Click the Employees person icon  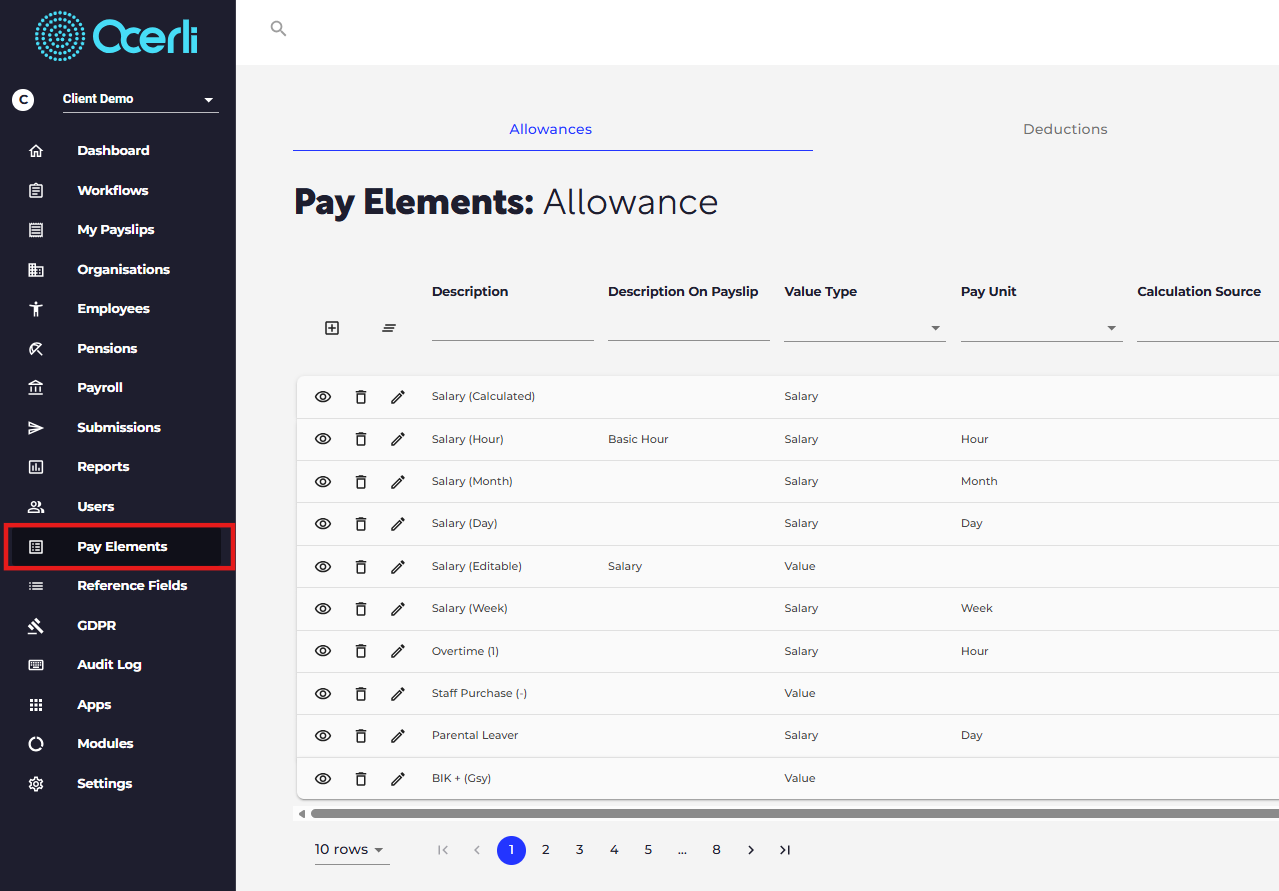click(36, 309)
